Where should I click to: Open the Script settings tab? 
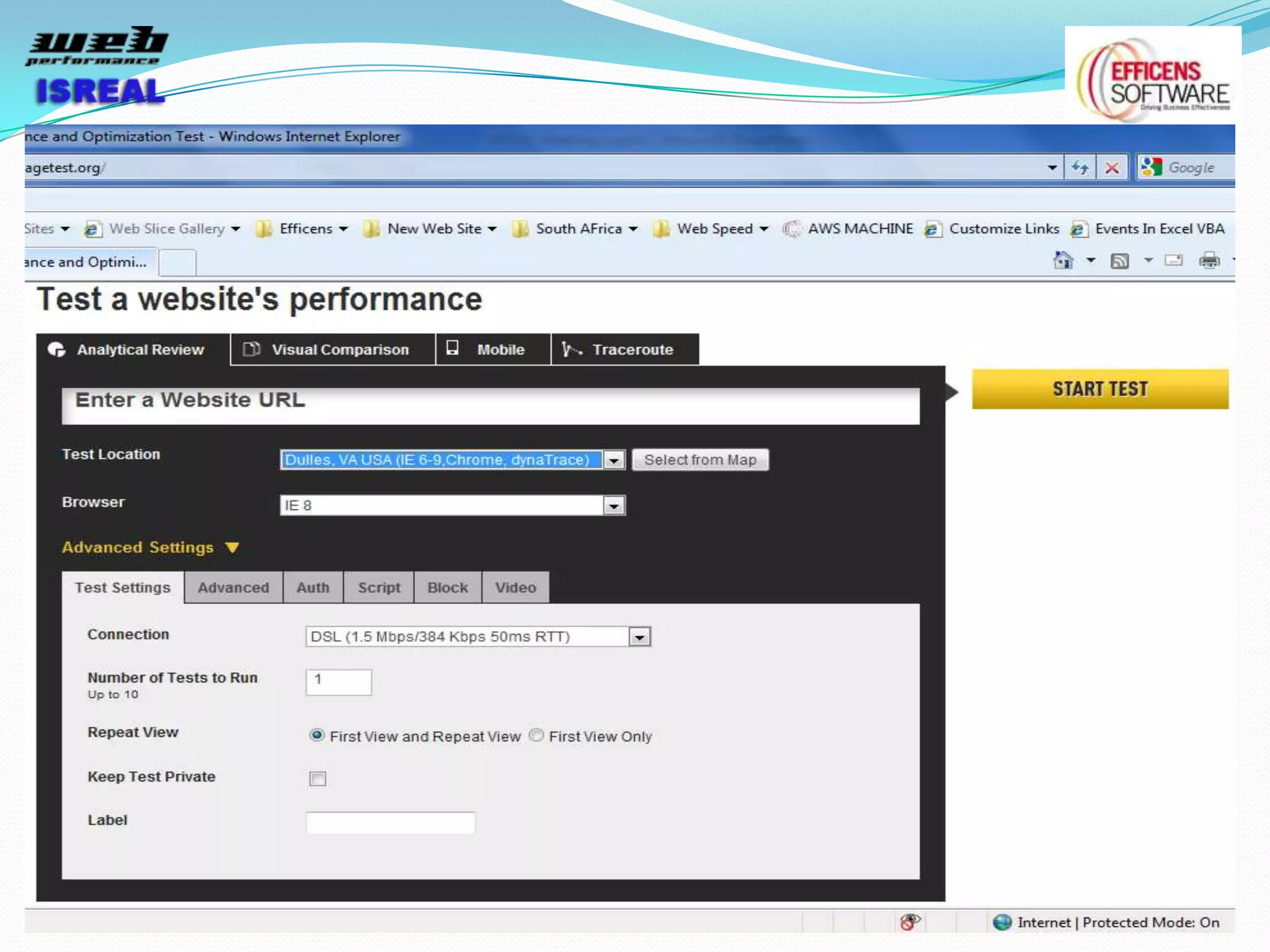point(379,588)
